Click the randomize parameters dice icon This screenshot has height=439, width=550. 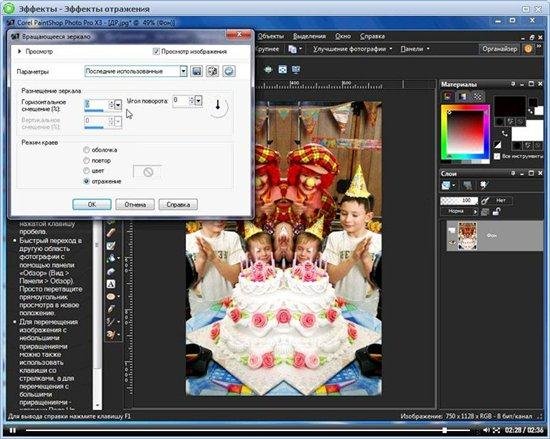tap(212, 71)
